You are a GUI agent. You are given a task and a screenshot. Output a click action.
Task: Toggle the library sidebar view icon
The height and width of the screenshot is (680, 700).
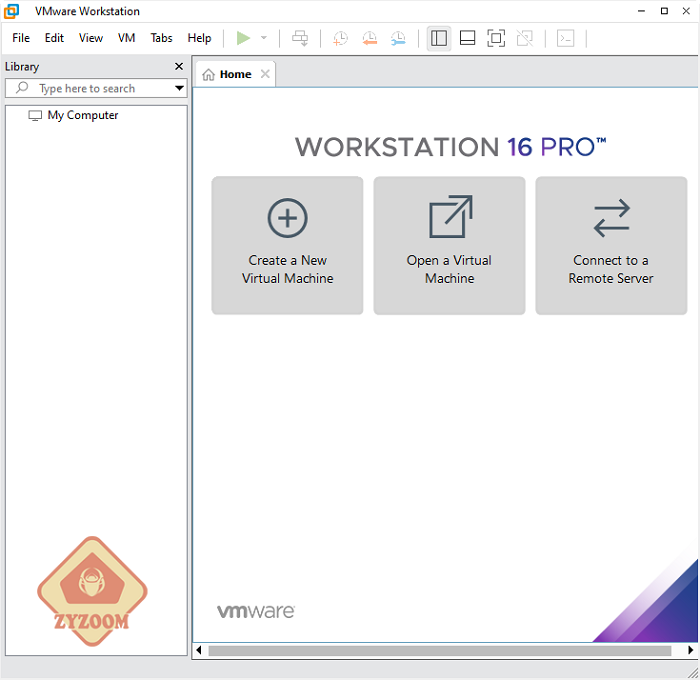439,38
